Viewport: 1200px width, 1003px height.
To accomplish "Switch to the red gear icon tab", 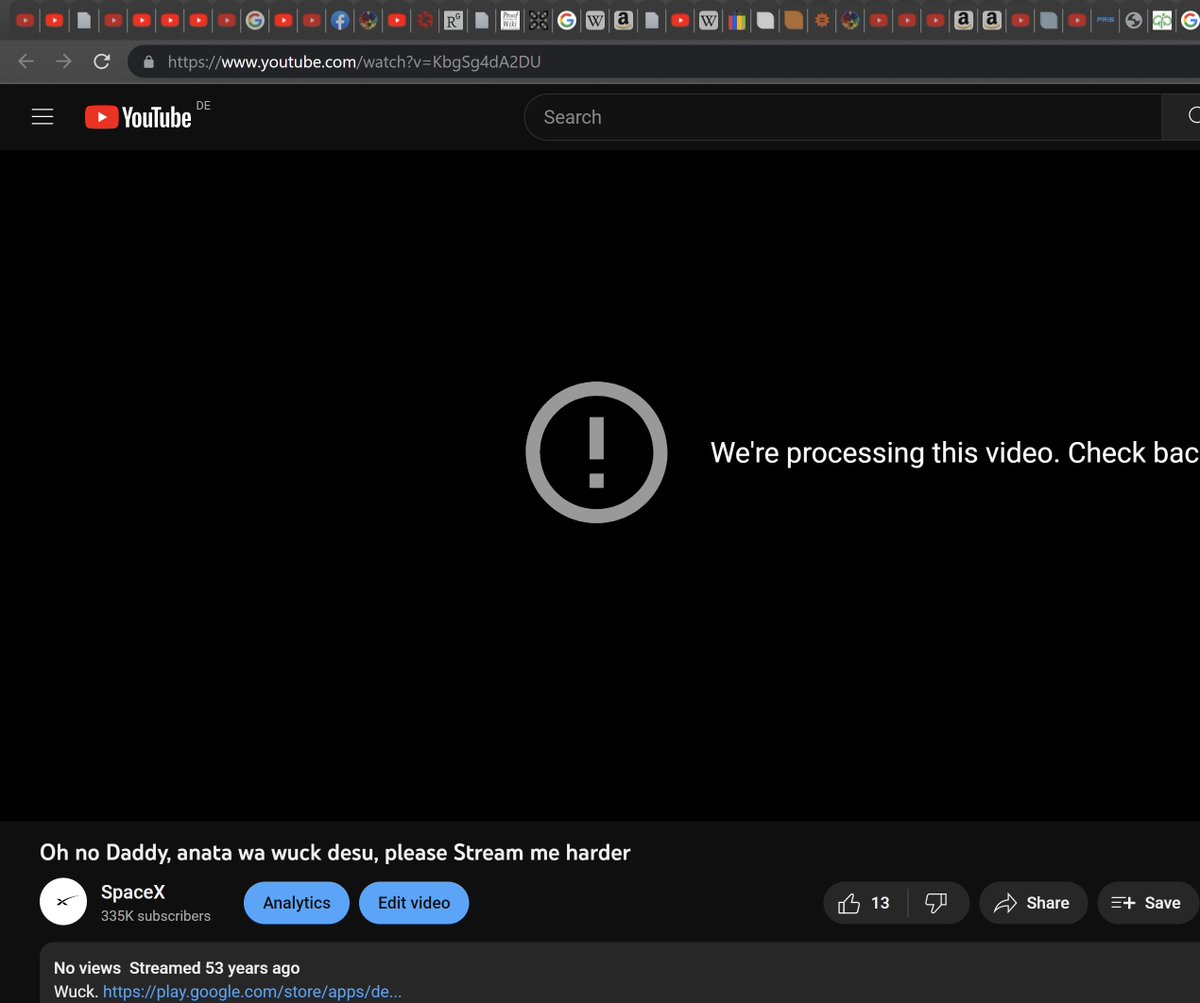I will [x=425, y=19].
